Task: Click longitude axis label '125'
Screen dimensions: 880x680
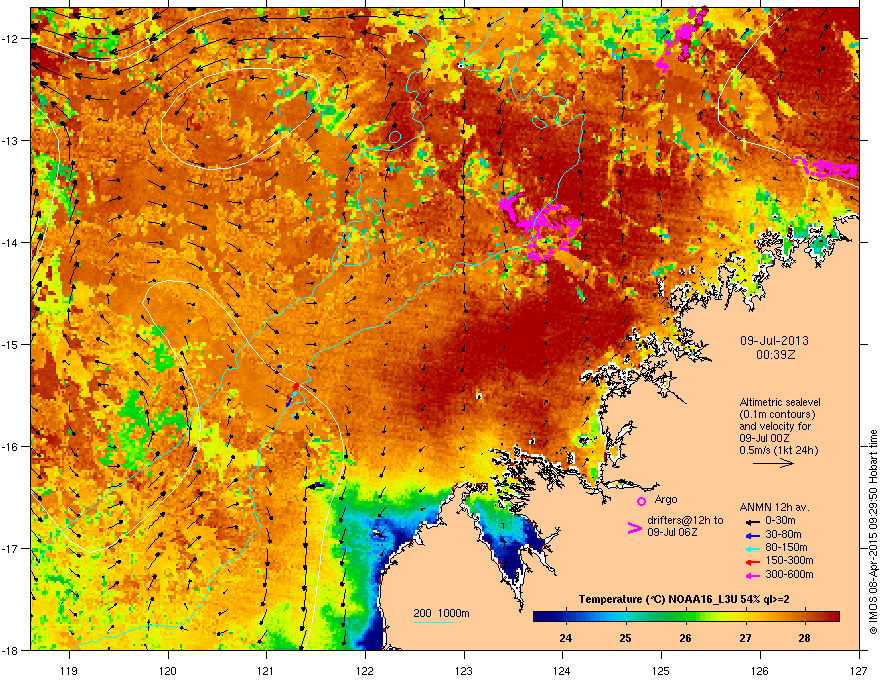Action: 661,670
